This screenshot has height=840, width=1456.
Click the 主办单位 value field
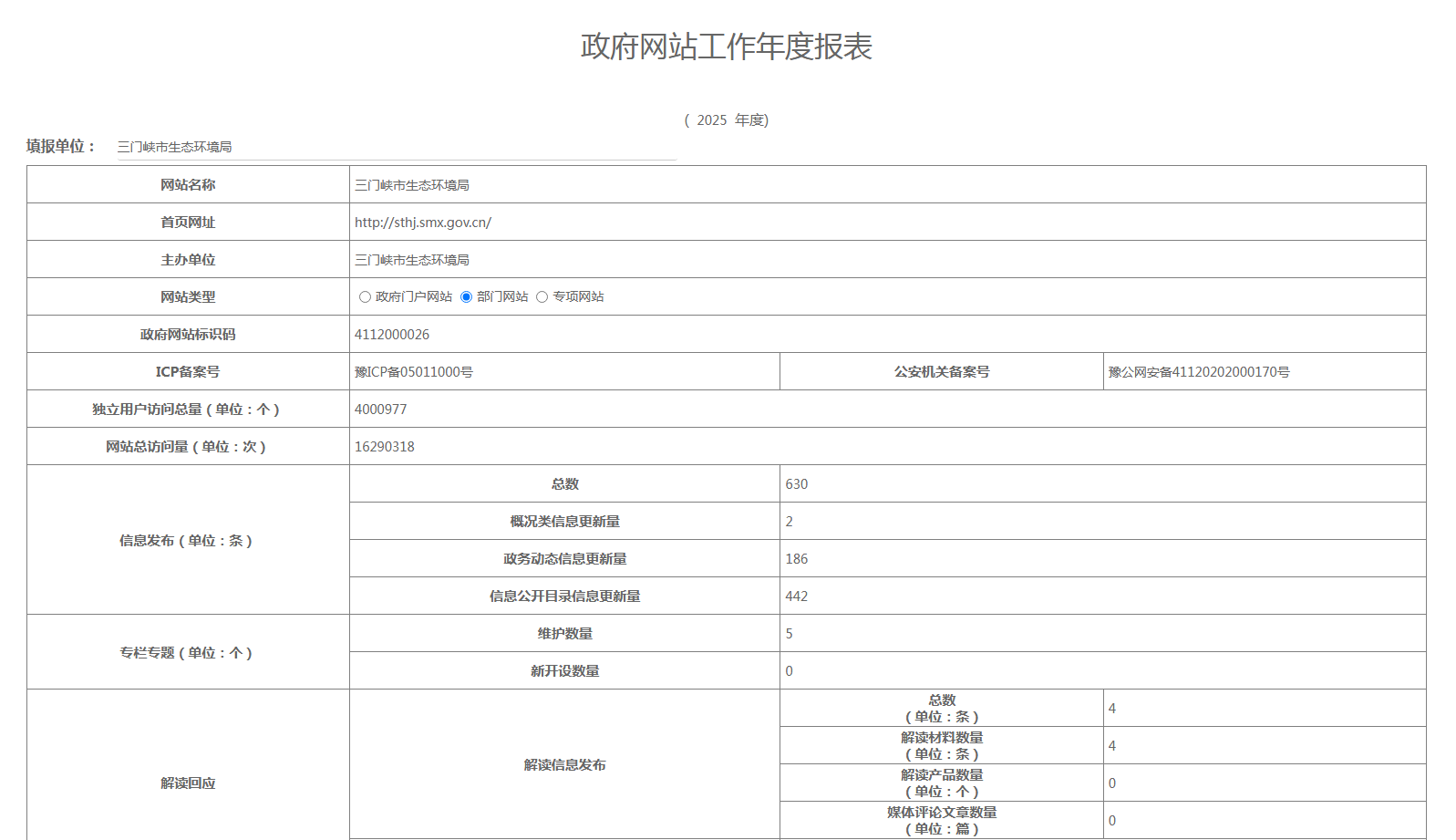pyautogui.click(x=886, y=260)
